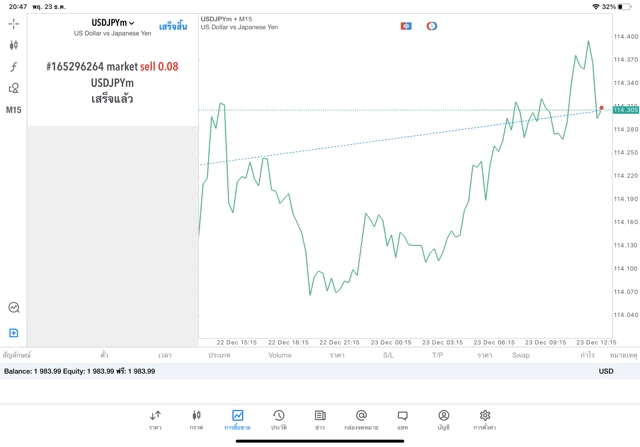Click the USDJPYm • M15 chart title
This screenshot has width=640, height=447.
(x=226, y=19)
